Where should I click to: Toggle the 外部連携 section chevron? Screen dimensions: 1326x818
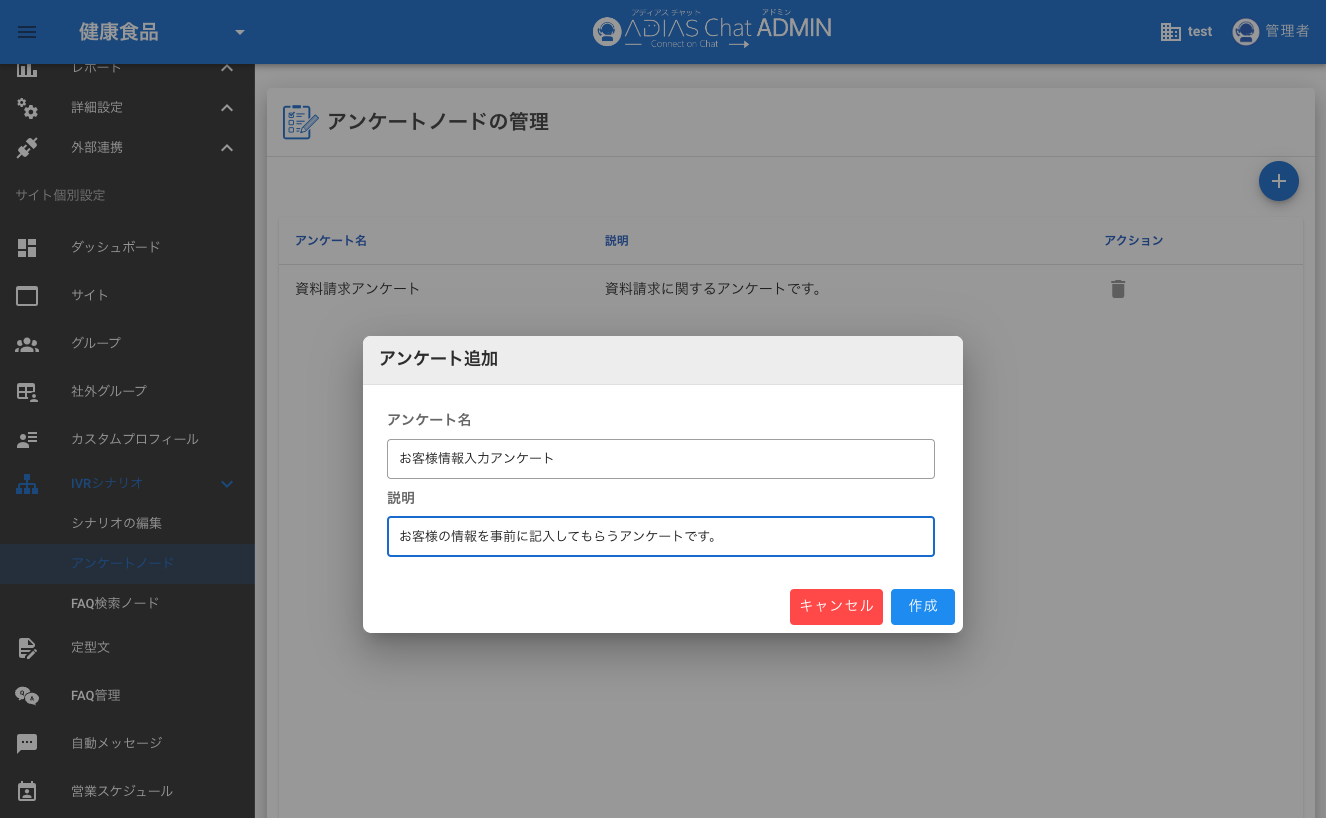(x=227, y=148)
